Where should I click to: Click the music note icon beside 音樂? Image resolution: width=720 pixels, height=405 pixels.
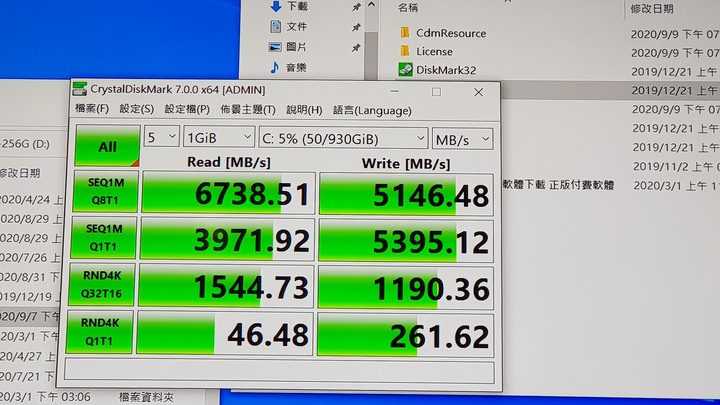click(274, 68)
